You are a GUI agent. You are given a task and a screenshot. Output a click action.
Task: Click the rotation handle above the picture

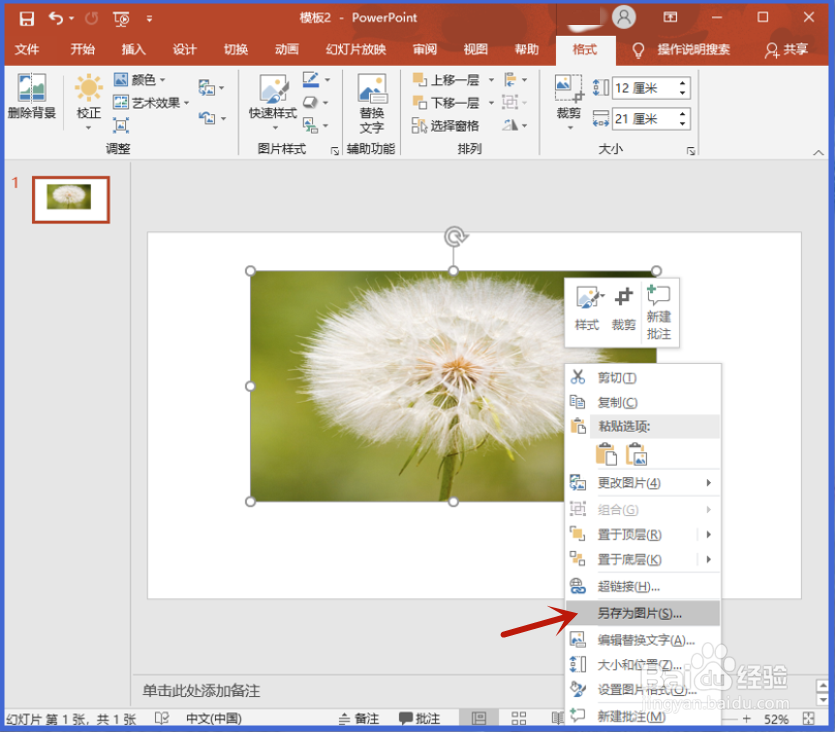pos(455,237)
